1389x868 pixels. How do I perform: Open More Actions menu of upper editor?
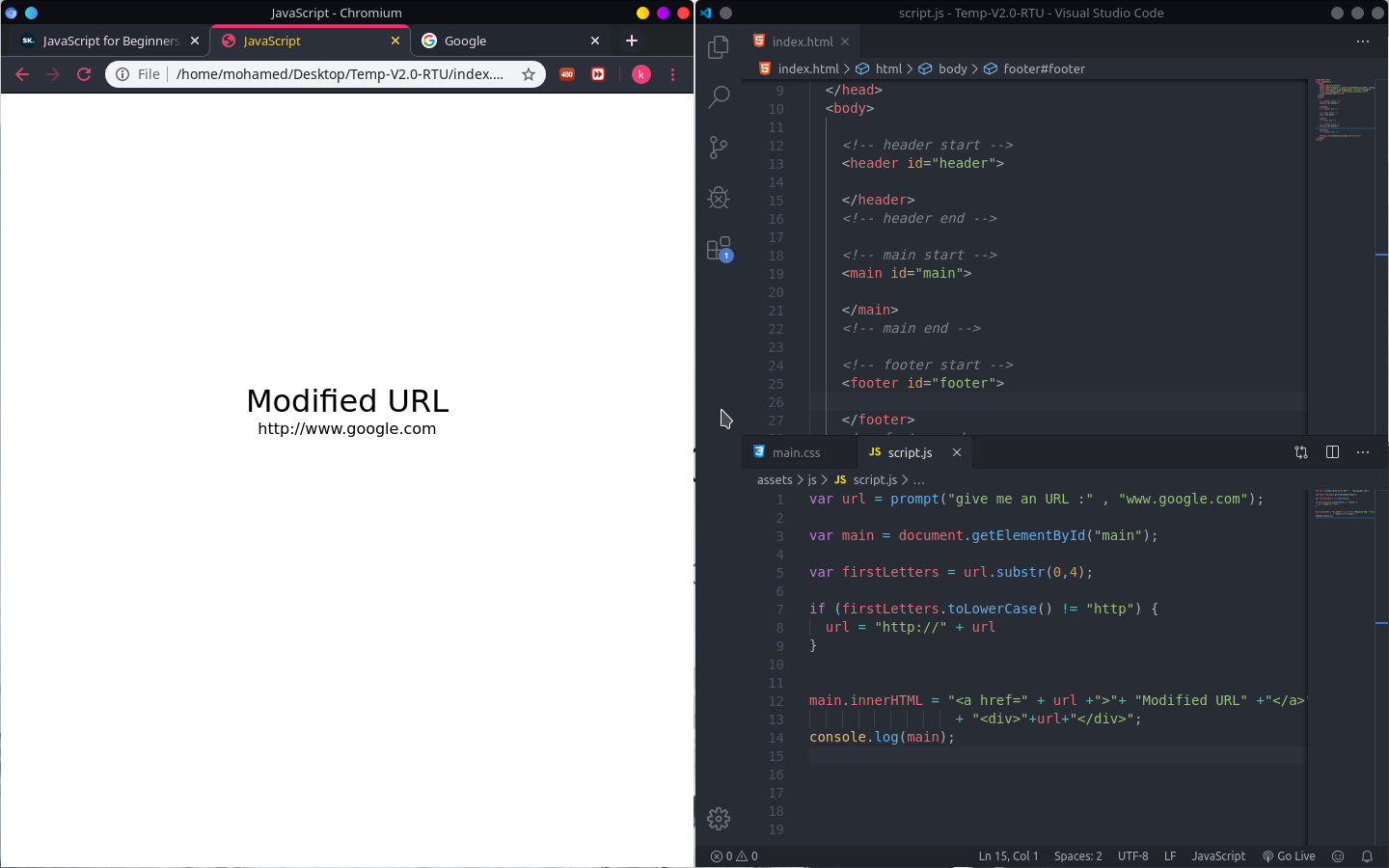pos(1363,41)
